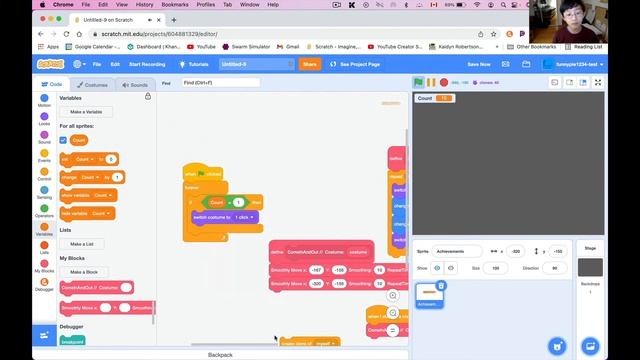The height and width of the screenshot is (360, 640).
Task: Click Choose a Backdrop button
Action: click(590, 347)
